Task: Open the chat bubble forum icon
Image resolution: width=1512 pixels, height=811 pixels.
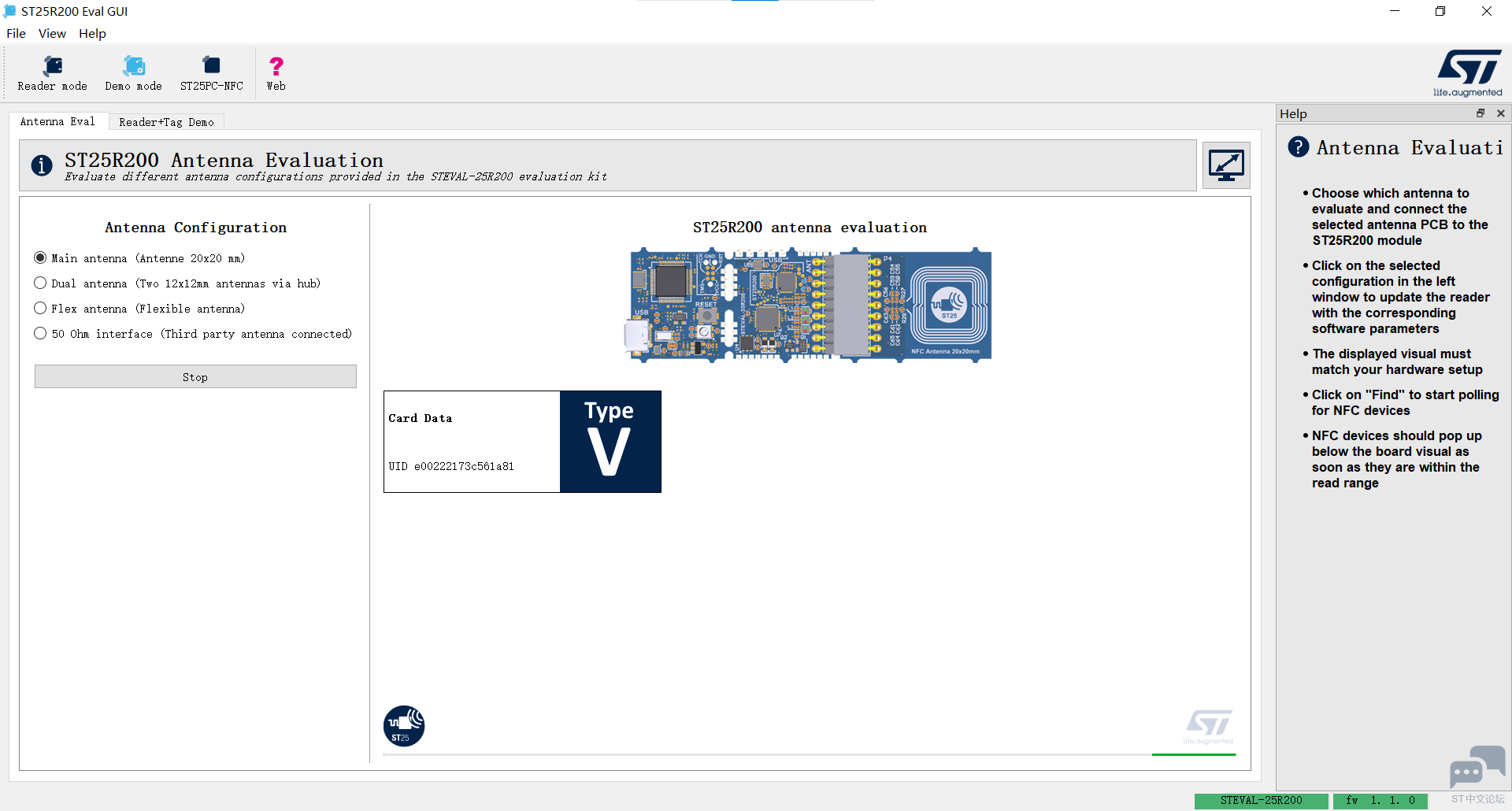Action: [x=1477, y=767]
